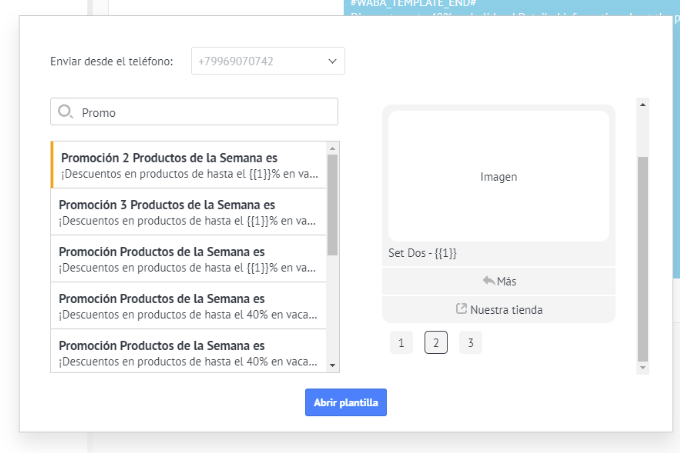Expand the +79969070742 sender selector
This screenshot has width=680, height=453.
pyautogui.click(x=268, y=61)
